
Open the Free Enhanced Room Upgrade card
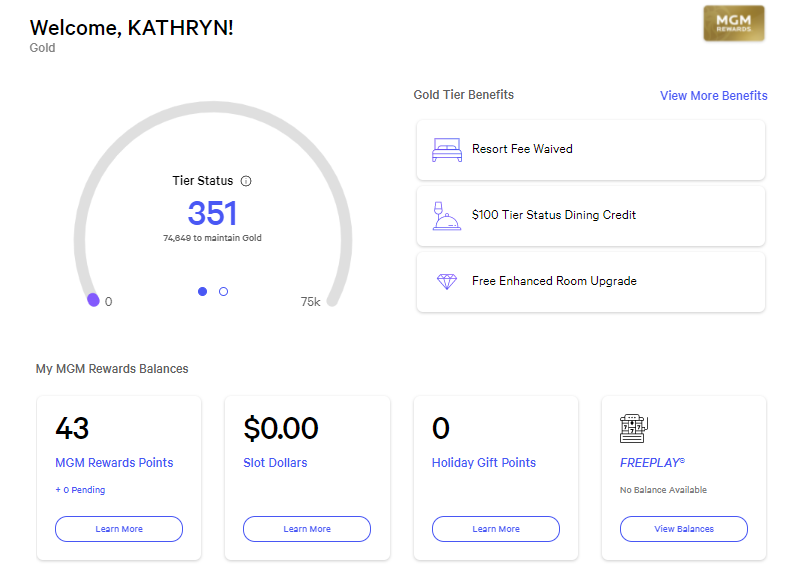[x=591, y=282]
